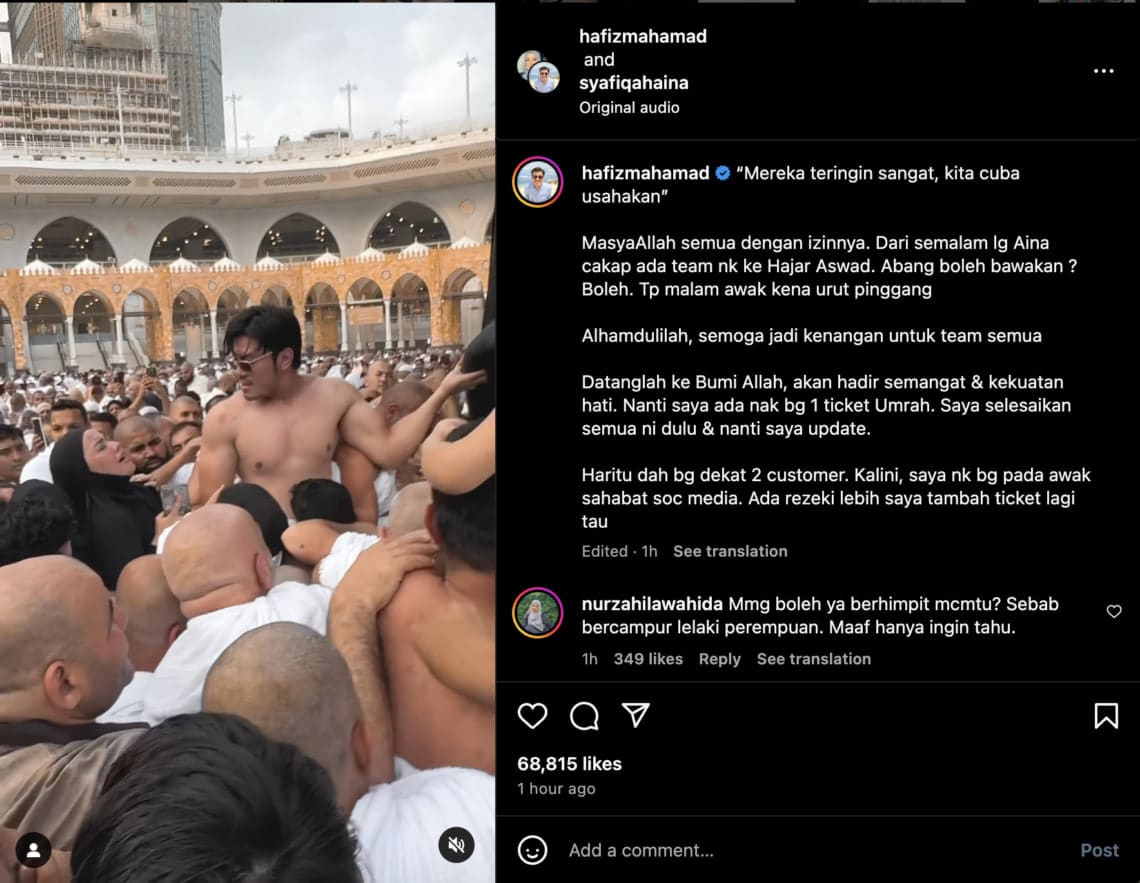Unmute the video audio
This screenshot has width=1140, height=883.
click(x=457, y=844)
